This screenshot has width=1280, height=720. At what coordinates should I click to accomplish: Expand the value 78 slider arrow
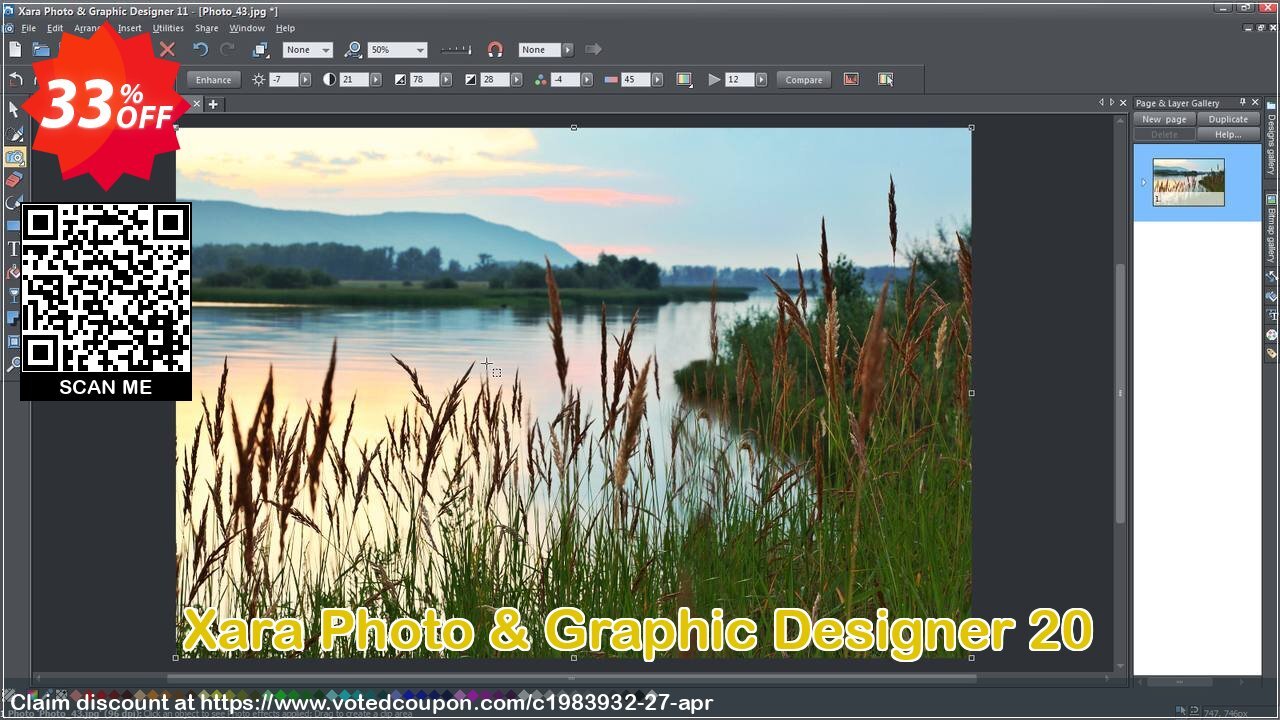(x=446, y=79)
